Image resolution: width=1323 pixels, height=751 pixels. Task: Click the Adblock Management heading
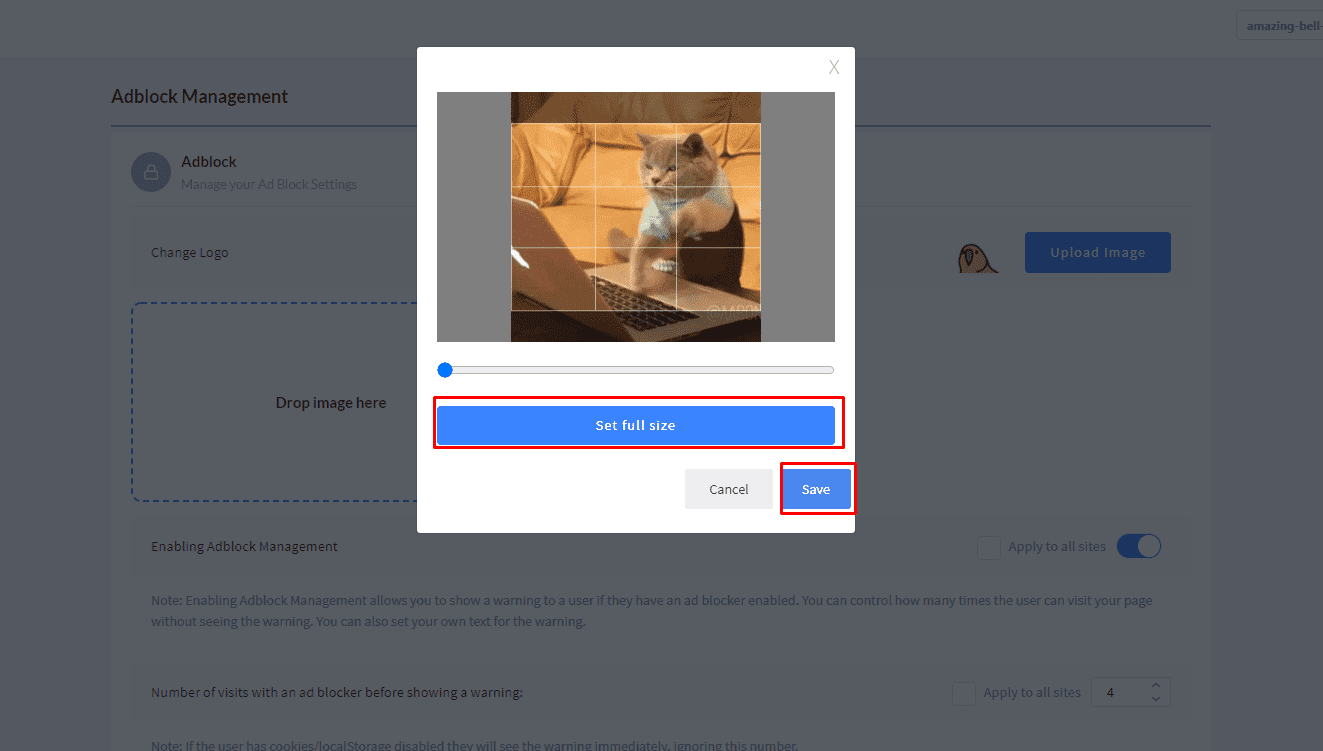click(x=199, y=97)
